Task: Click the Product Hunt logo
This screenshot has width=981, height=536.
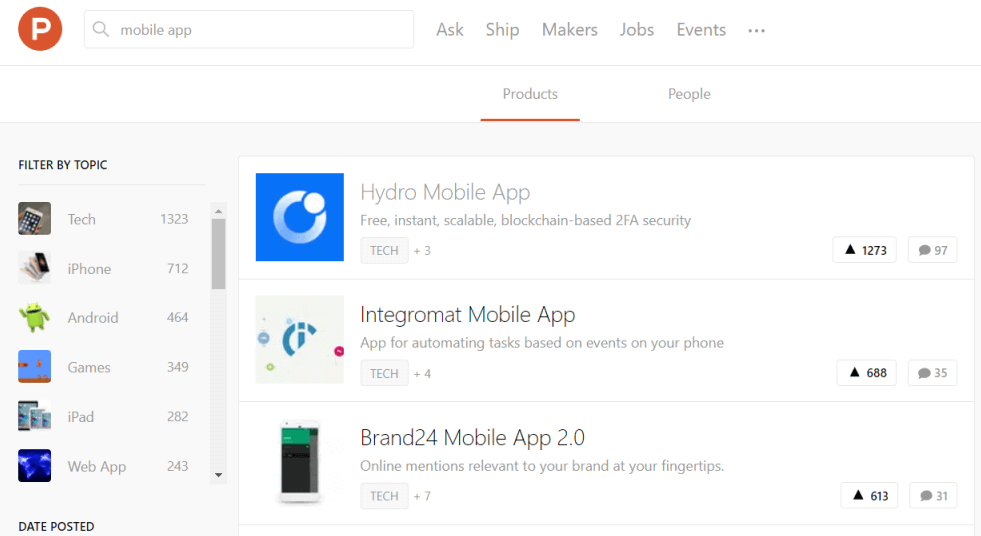Action: click(x=40, y=29)
